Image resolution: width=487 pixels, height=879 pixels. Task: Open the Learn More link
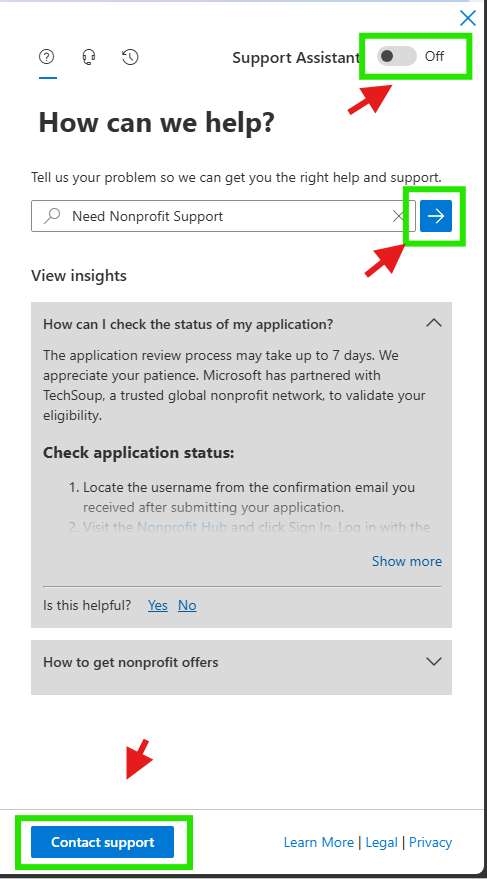[x=318, y=842]
